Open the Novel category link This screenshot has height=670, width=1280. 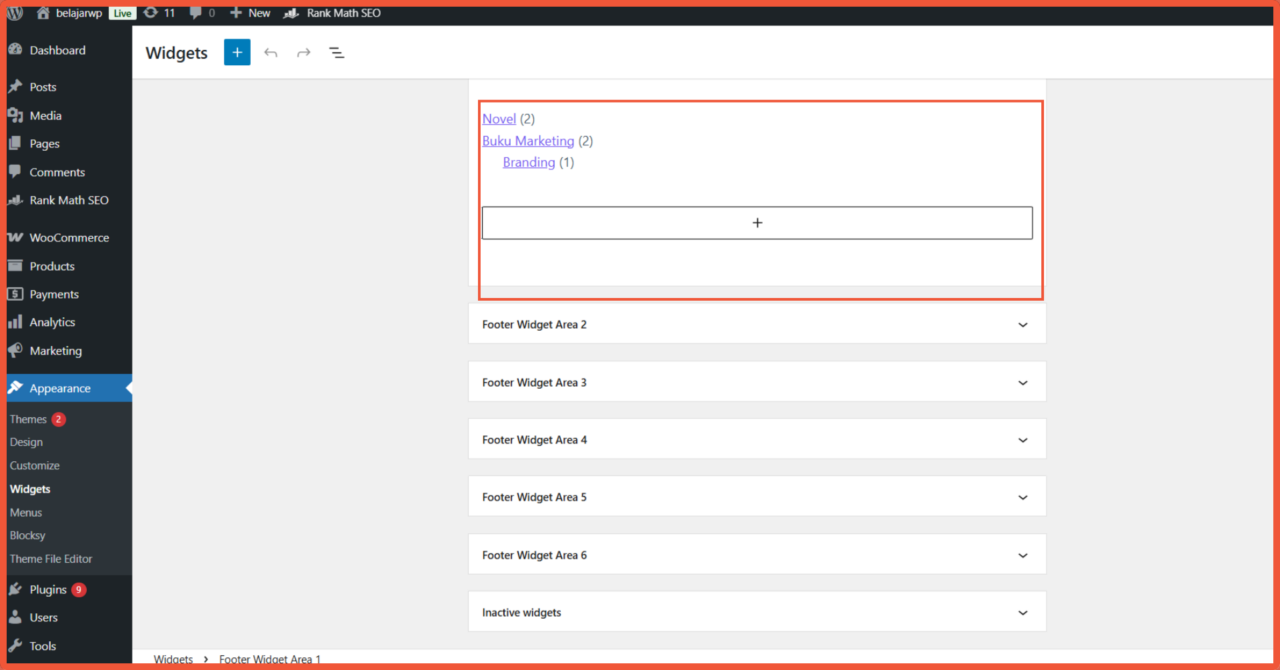point(498,118)
